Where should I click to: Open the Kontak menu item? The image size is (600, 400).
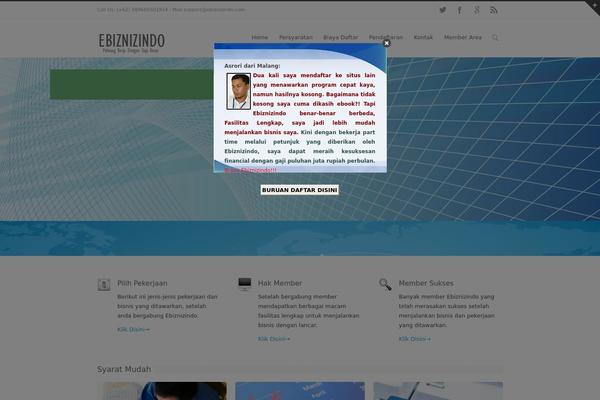(423, 38)
